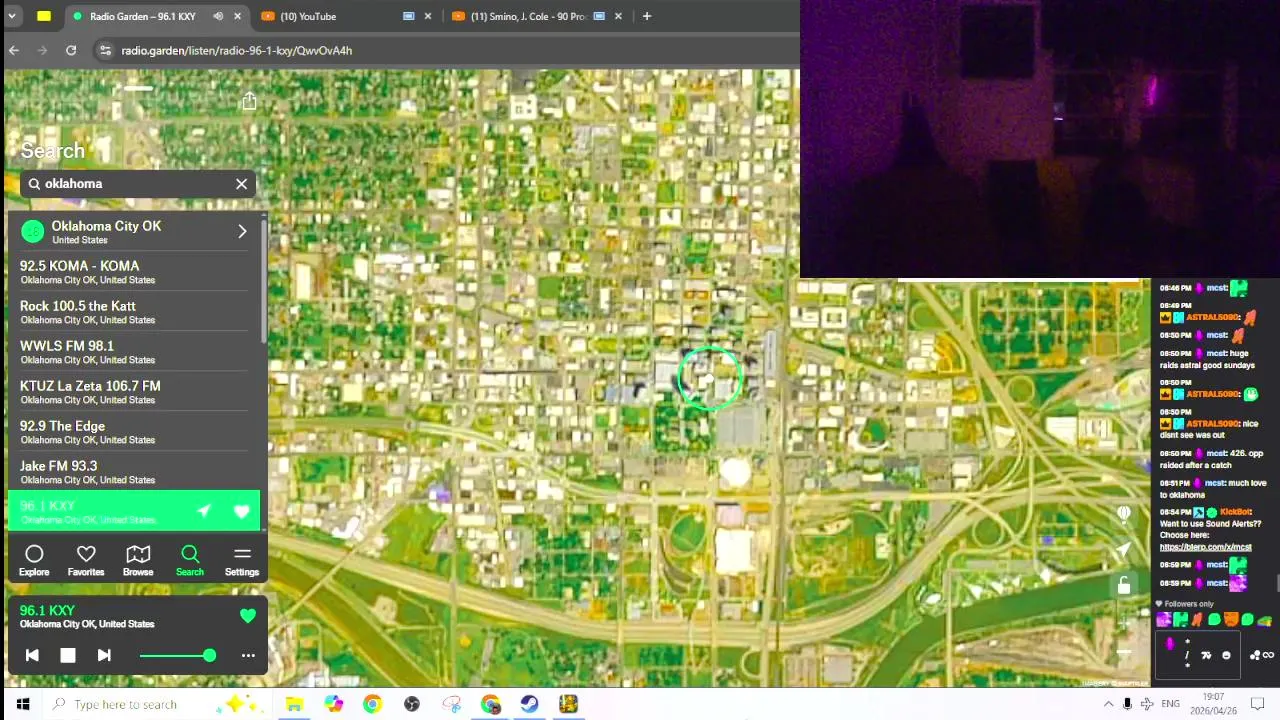Viewport: 1280px width, 720px height.
Task: Stop playback of 96.1 KXY
Action: point(68,655)
